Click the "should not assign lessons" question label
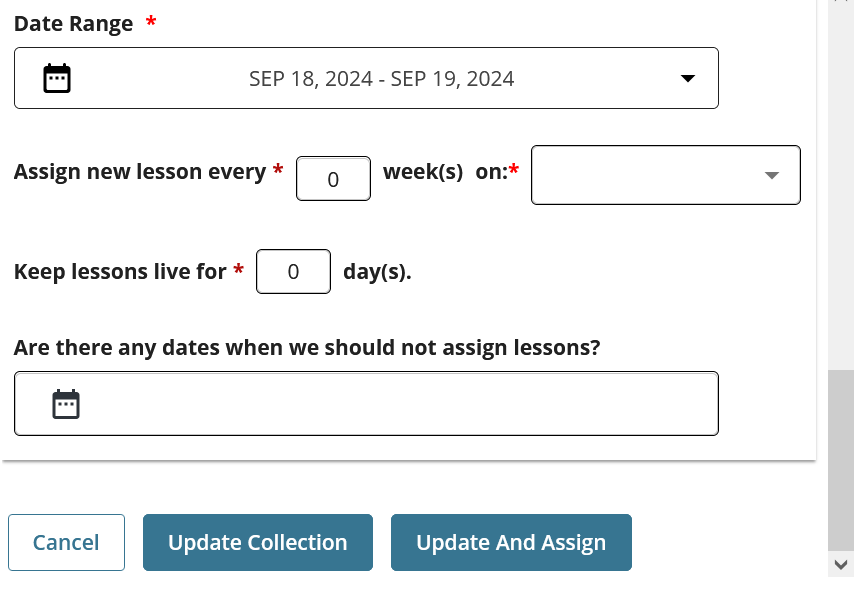Viewport: 855px width, 609px height. tap(307, 348)
